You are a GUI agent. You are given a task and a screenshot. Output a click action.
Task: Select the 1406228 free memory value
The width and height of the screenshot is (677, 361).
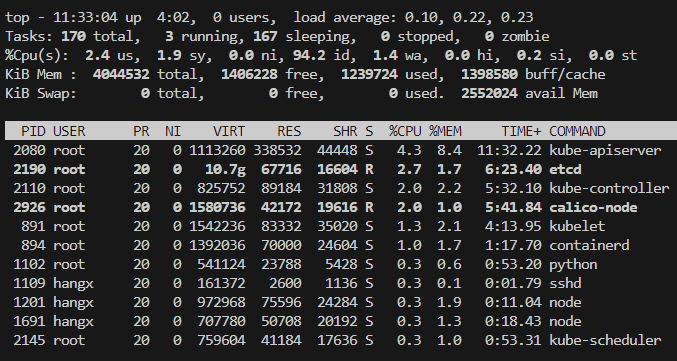(249, 74)
